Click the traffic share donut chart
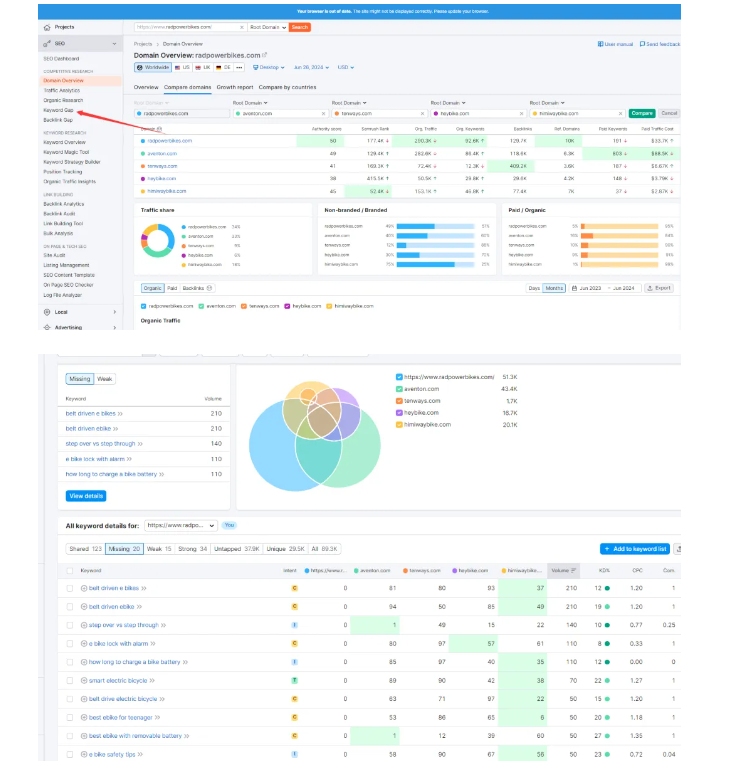Viewport: 733px width, 777px height. (158, 241)
